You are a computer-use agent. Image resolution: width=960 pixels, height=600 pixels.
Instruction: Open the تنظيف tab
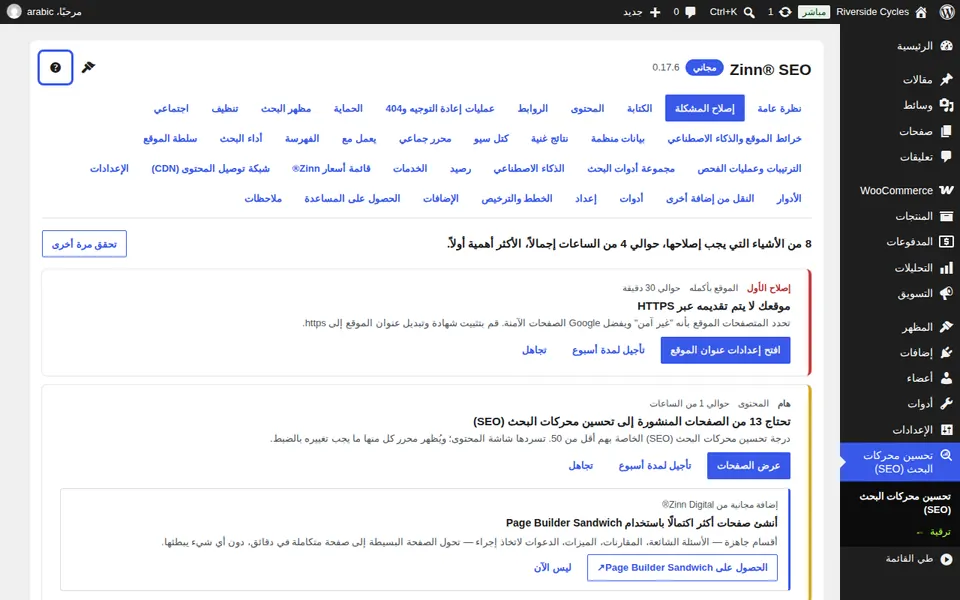tap(225, 108)
